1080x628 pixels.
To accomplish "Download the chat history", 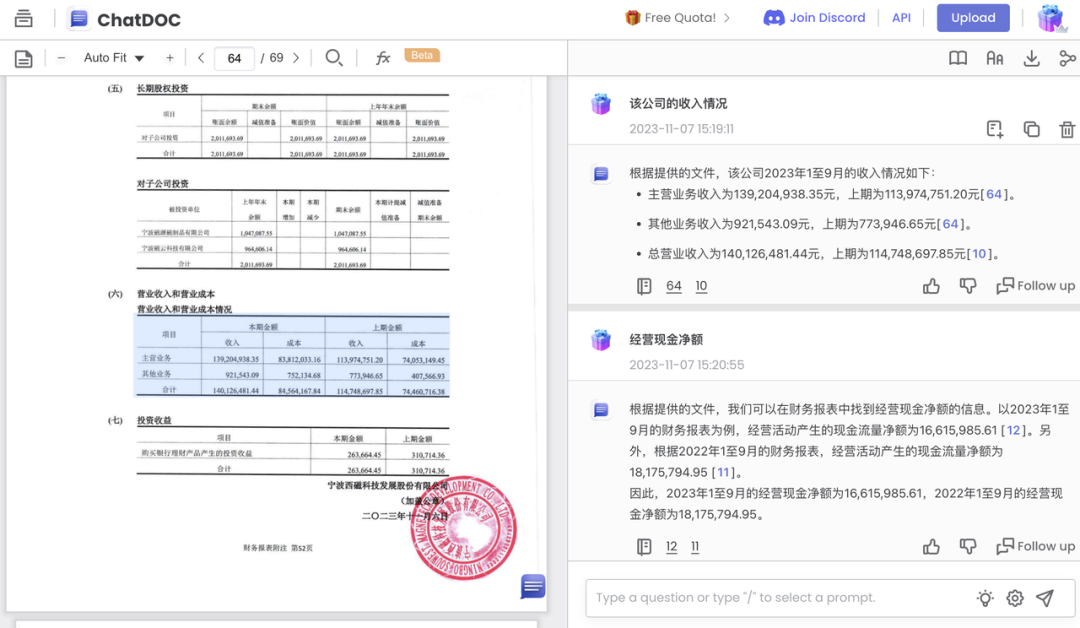I will click(x=1031, y=58).
